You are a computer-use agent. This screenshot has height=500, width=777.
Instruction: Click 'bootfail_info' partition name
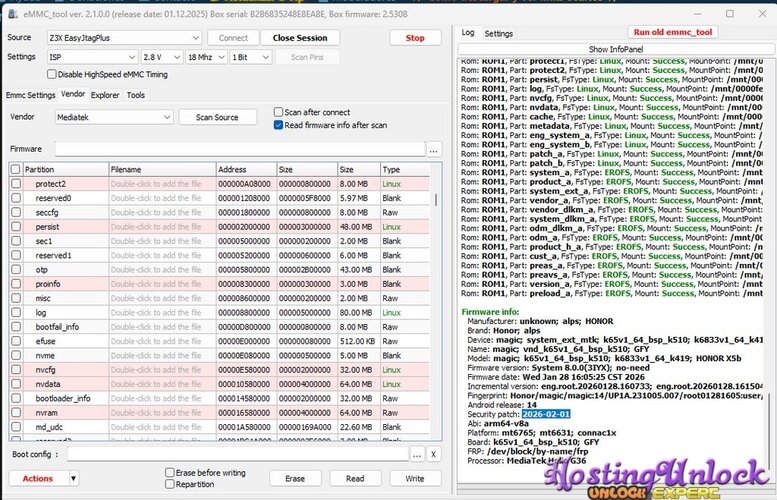[57, 327]
